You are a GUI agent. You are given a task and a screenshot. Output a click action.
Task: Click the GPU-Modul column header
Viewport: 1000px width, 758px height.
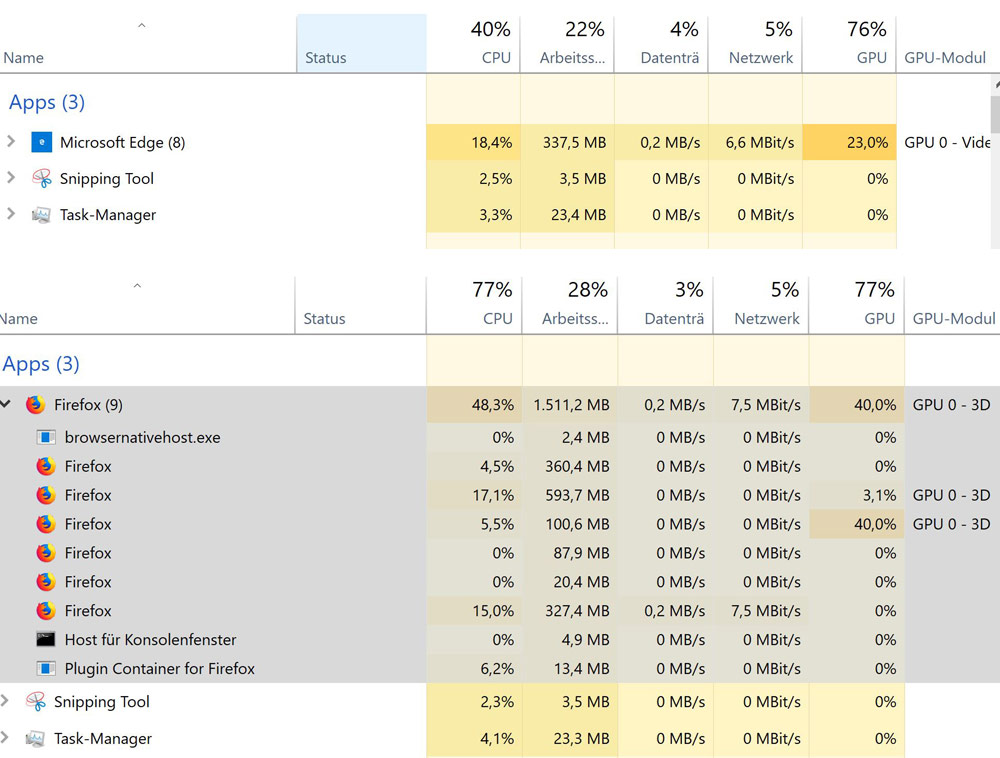point(944,57)
